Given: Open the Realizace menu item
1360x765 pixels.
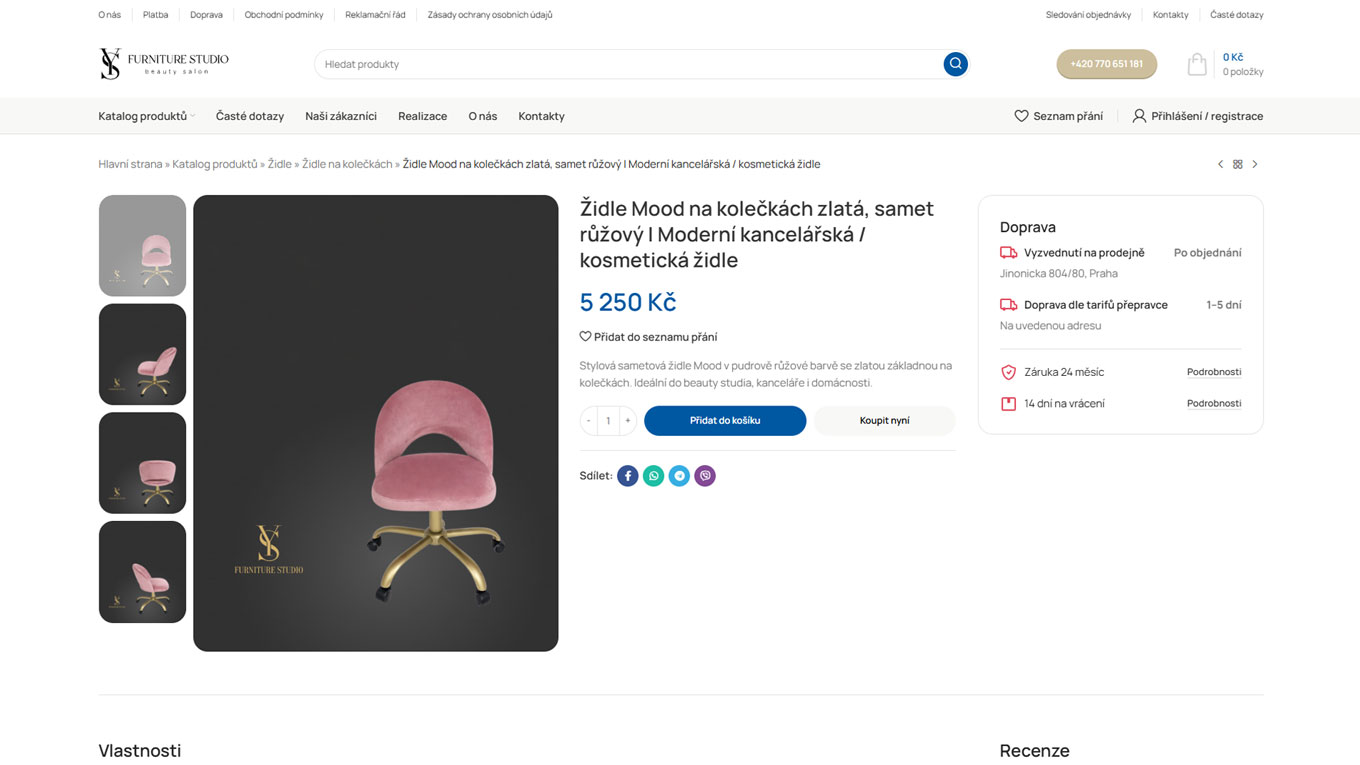Looking at the screenshot, I should [423, 116].
